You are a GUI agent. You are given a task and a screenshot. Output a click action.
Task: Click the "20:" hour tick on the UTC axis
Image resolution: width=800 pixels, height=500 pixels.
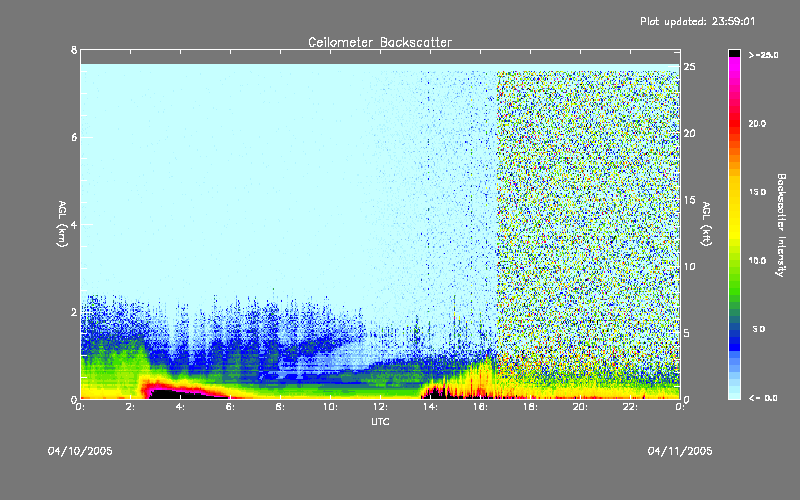point(581,407)
